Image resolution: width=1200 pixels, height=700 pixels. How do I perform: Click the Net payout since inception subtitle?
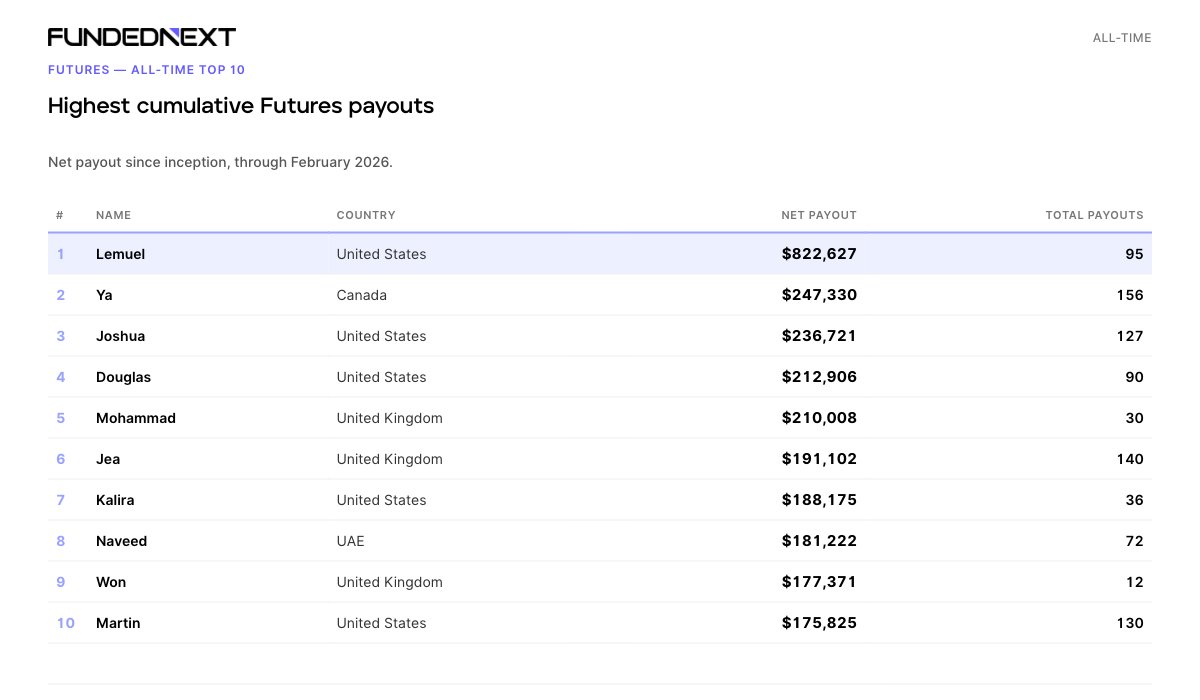click(x=219, y=161)
